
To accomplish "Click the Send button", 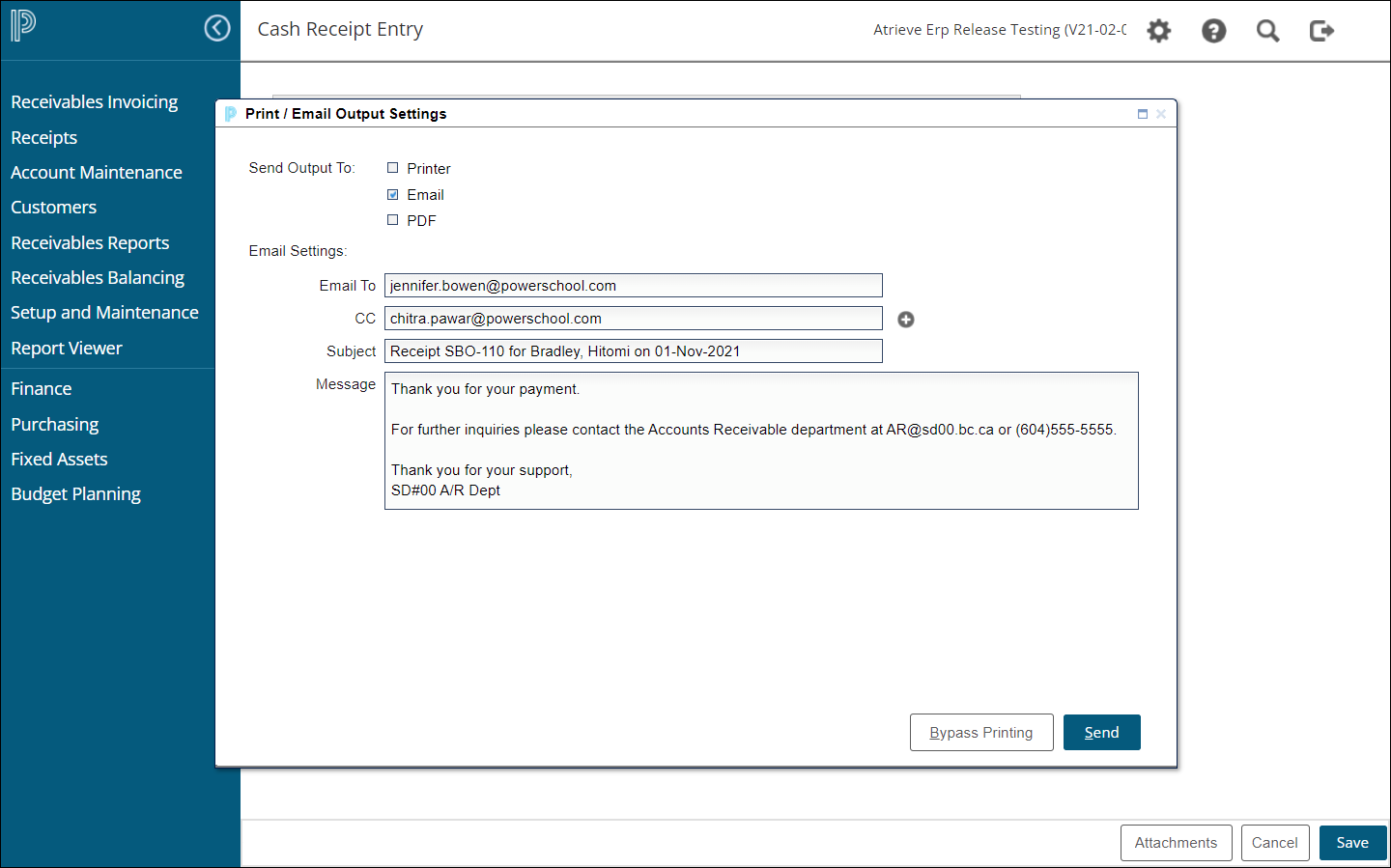I will [x=1101, y=732].
